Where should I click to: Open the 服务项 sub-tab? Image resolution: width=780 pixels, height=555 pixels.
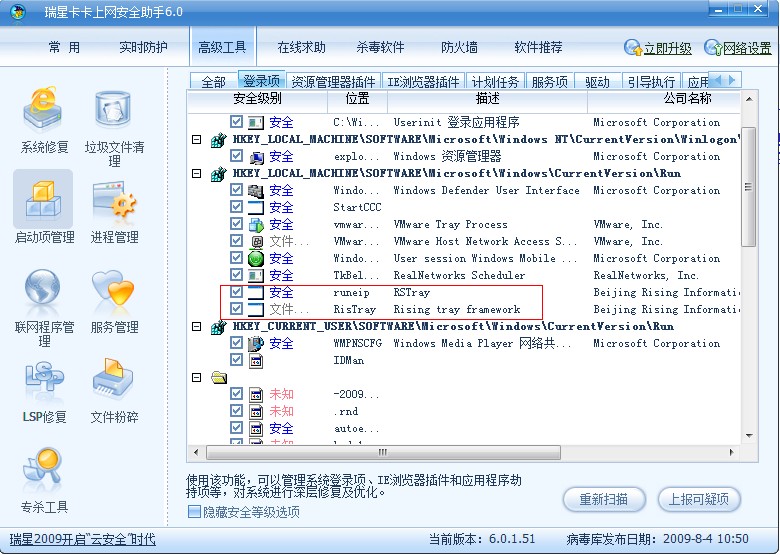[x=549, y=81]
